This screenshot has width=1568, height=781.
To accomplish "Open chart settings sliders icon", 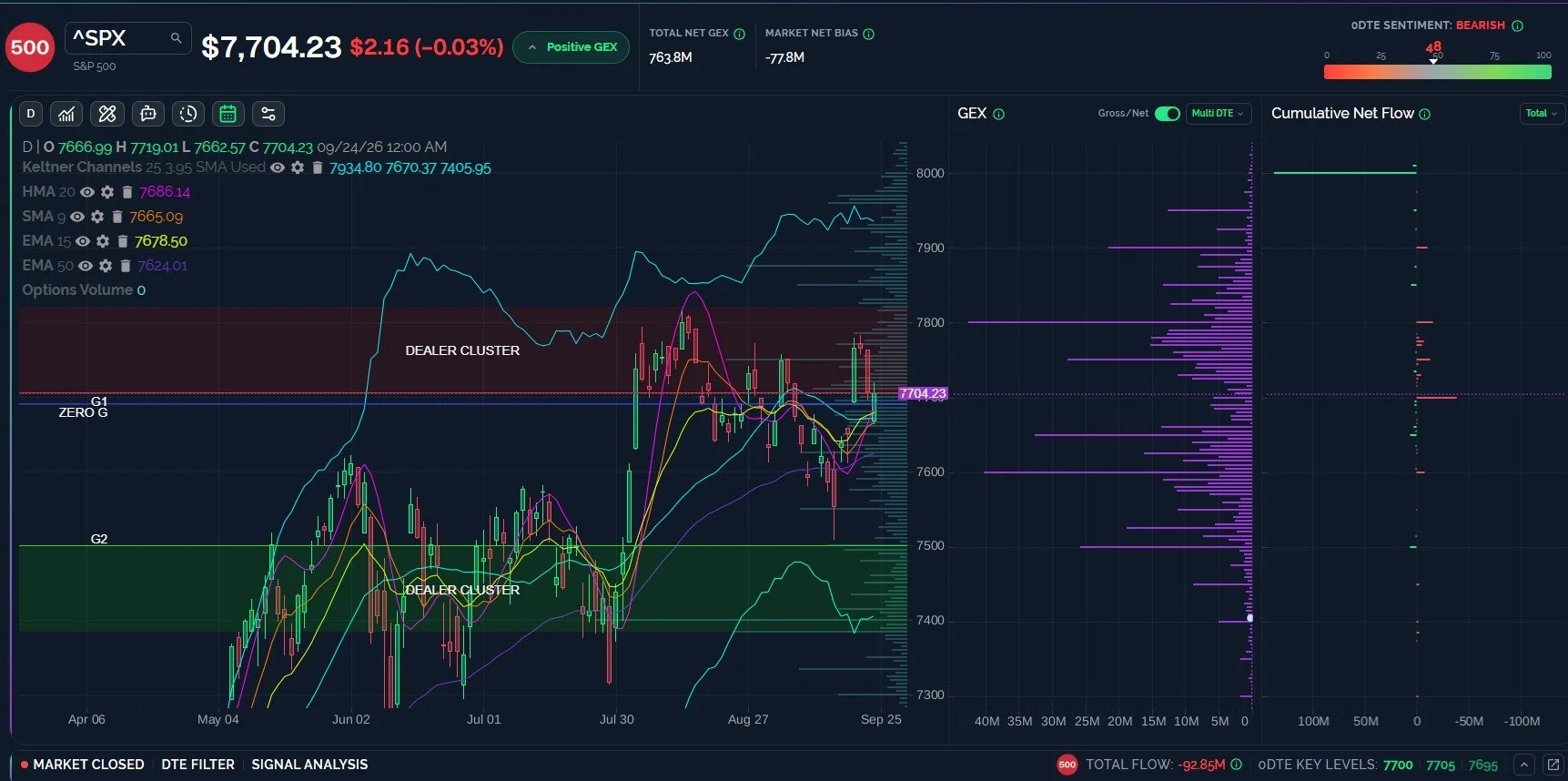I will (268, 114).
